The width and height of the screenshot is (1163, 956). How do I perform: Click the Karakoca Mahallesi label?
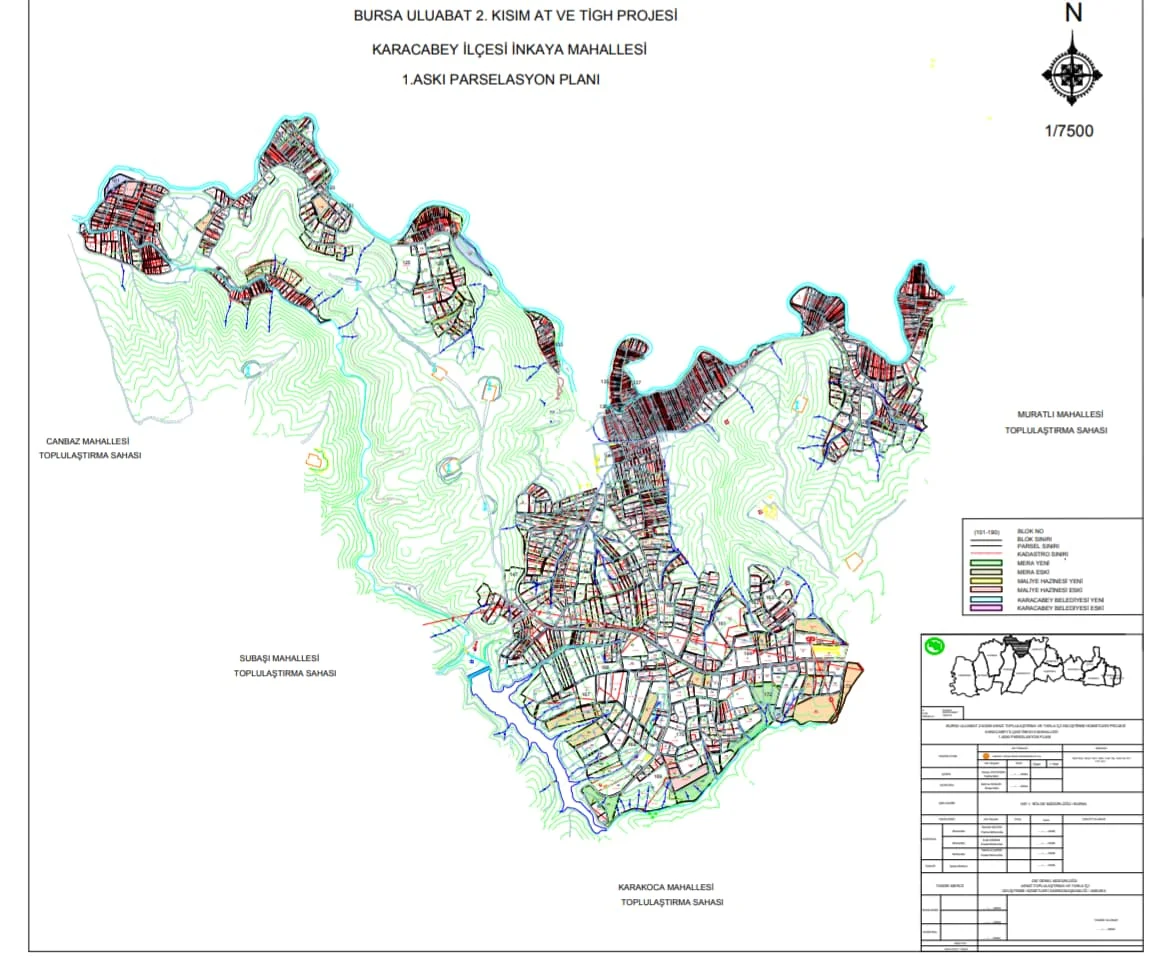click(664, 888)
